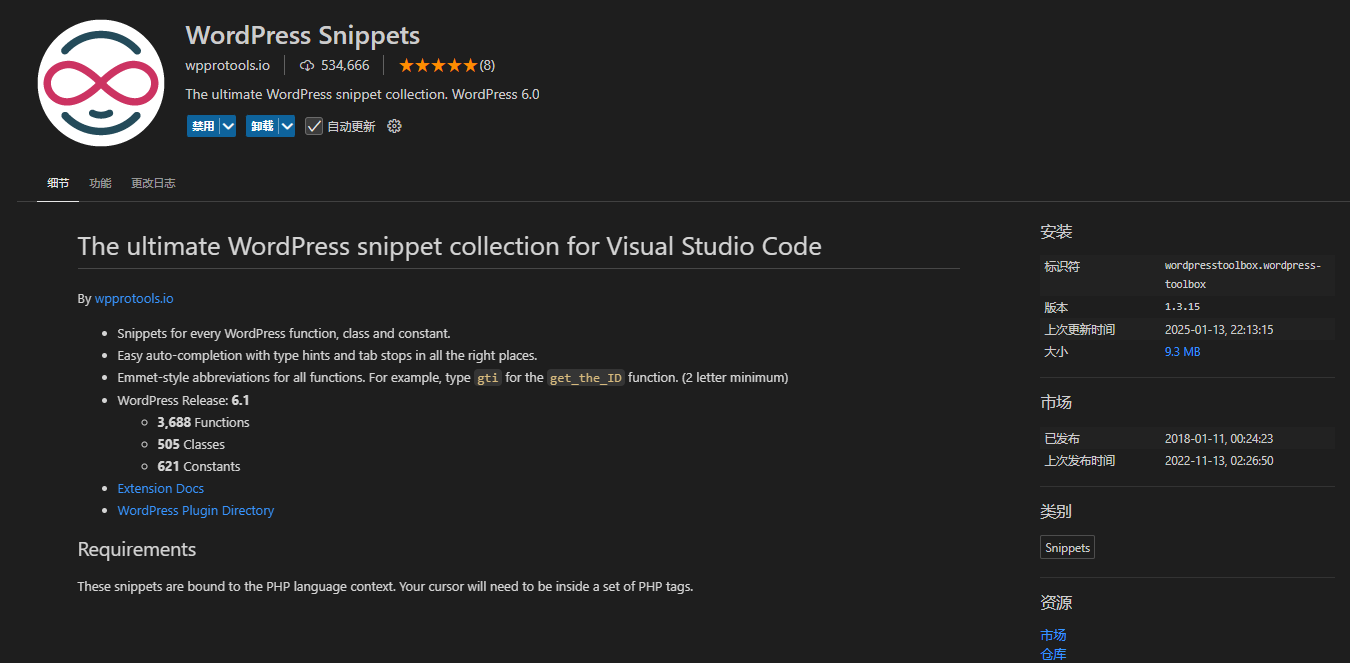
Task: Click the Requirements heading
Action: [137, 549]
